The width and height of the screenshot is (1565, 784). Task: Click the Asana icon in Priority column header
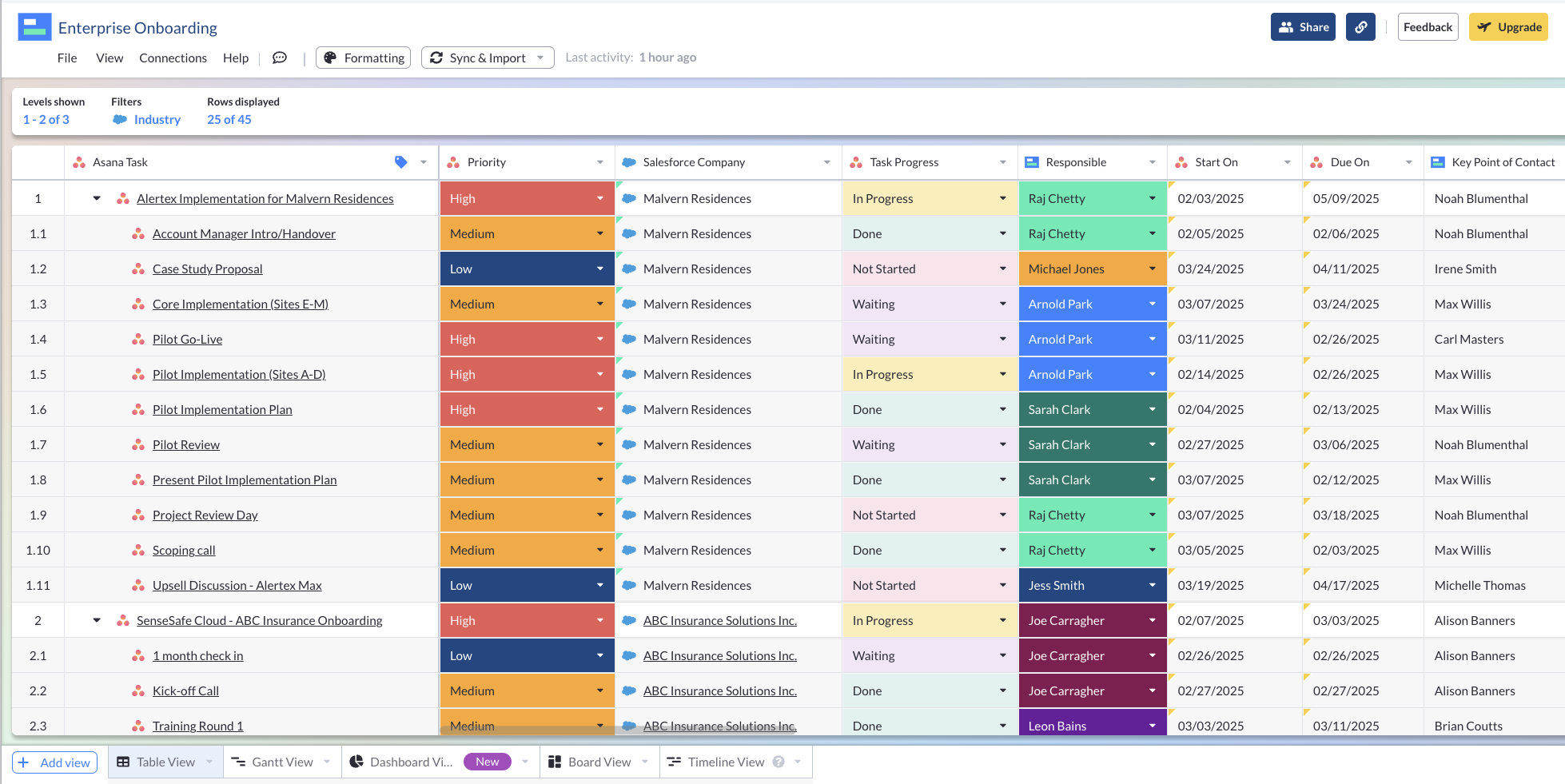pos(453,162)
